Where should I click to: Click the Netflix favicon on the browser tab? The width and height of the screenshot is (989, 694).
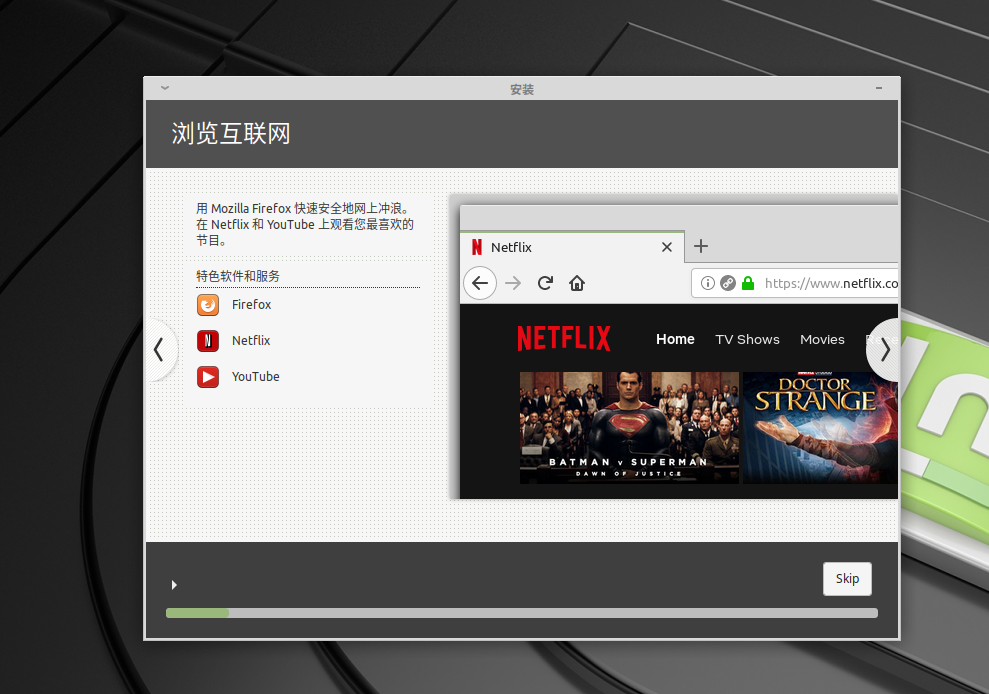(477, 247)
